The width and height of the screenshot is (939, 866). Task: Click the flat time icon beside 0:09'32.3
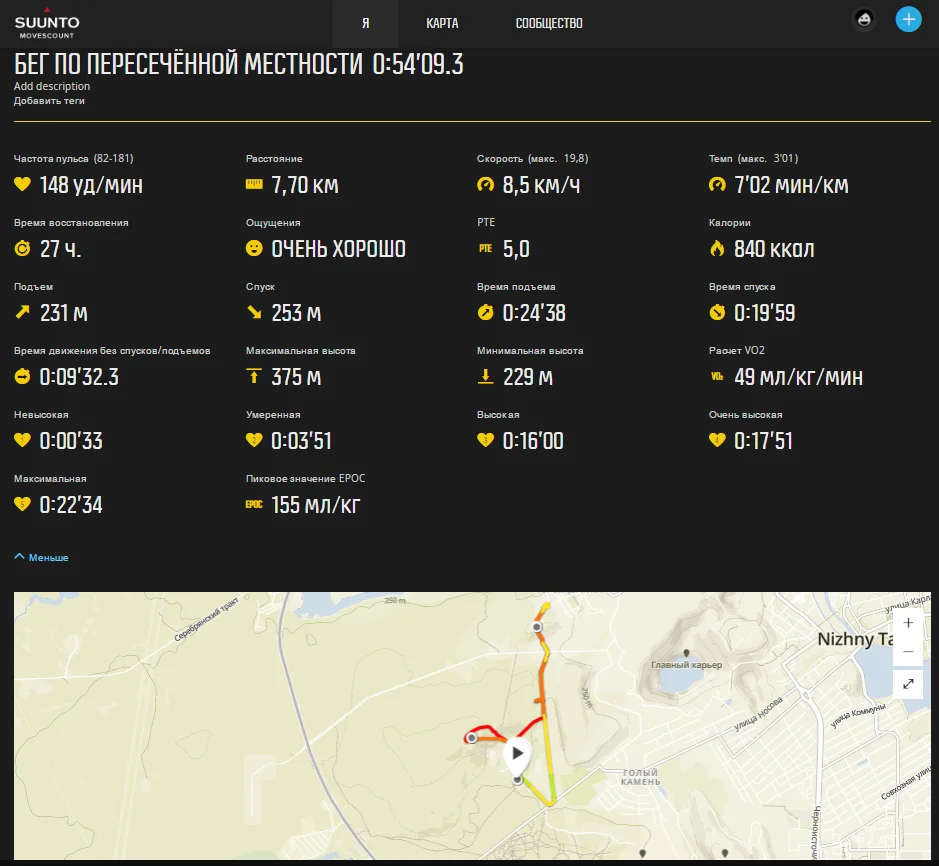tap(22, 376)
